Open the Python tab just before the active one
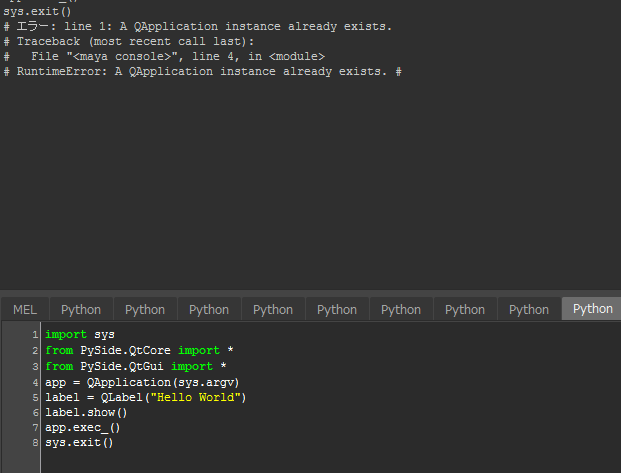 [x=529, y=309]
